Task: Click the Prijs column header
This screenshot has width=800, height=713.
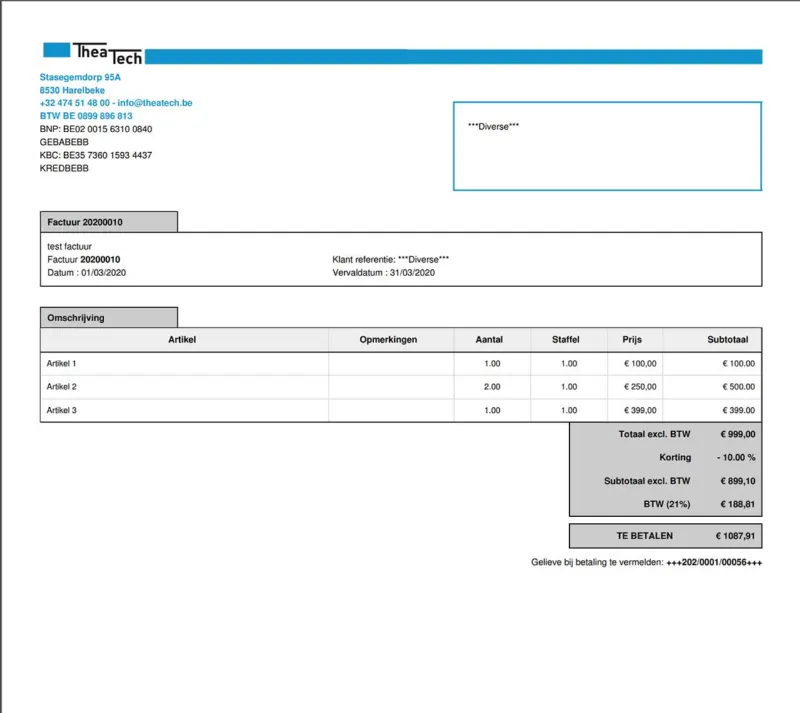Action: coord(632,339)
